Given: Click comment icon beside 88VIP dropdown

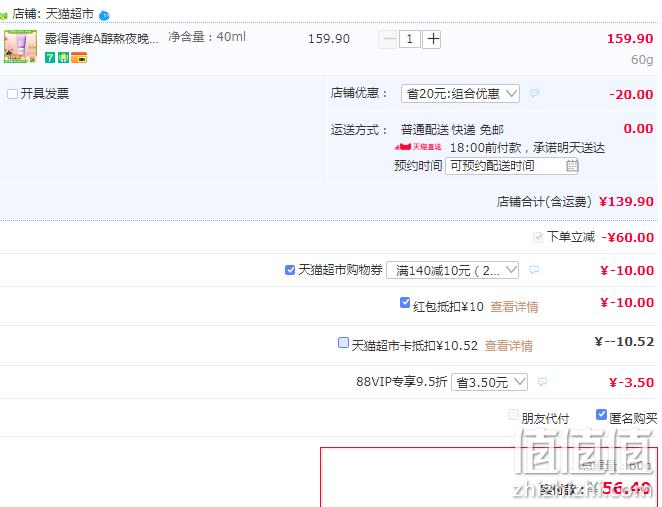Looking at the screenshot, I should tap(543, 382).
